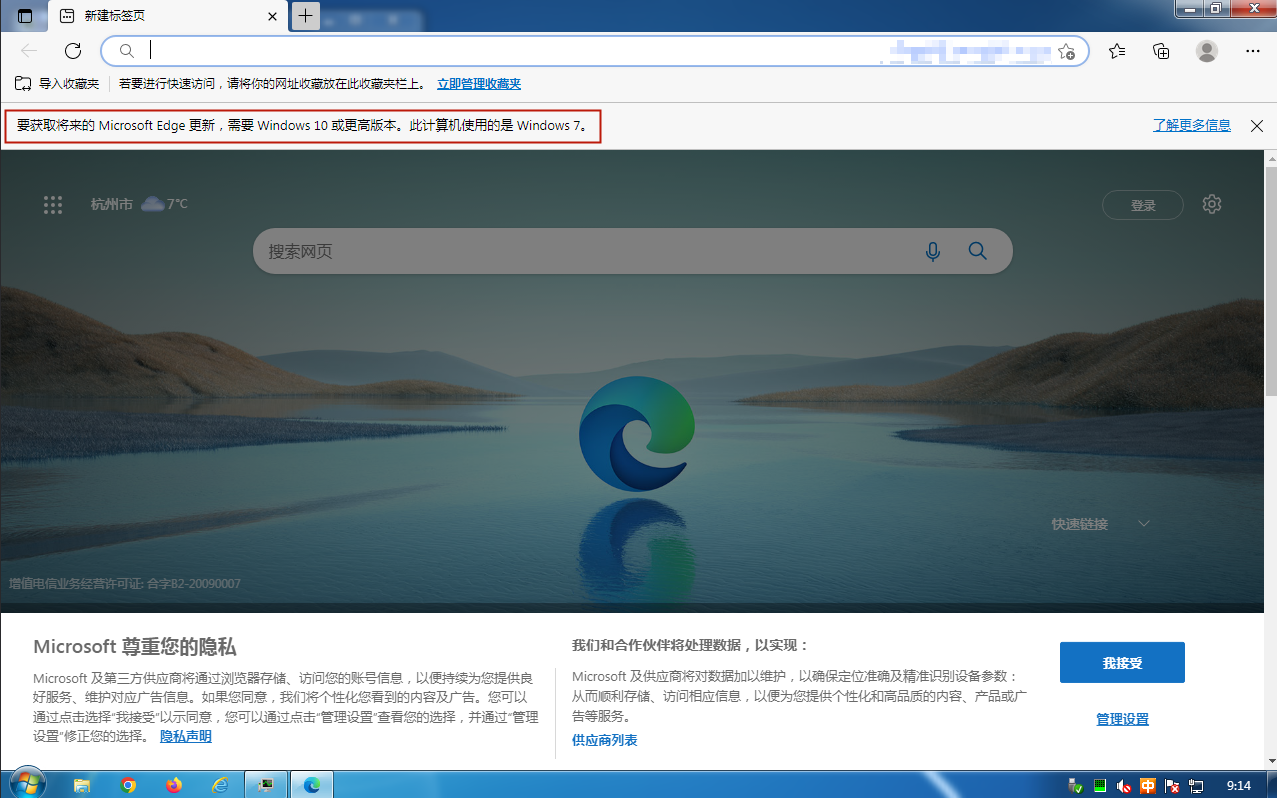The height and width of the screenshot is (798, 1277).
Task: Open the 供应商列表 link
Action: [x=605, y=740]
